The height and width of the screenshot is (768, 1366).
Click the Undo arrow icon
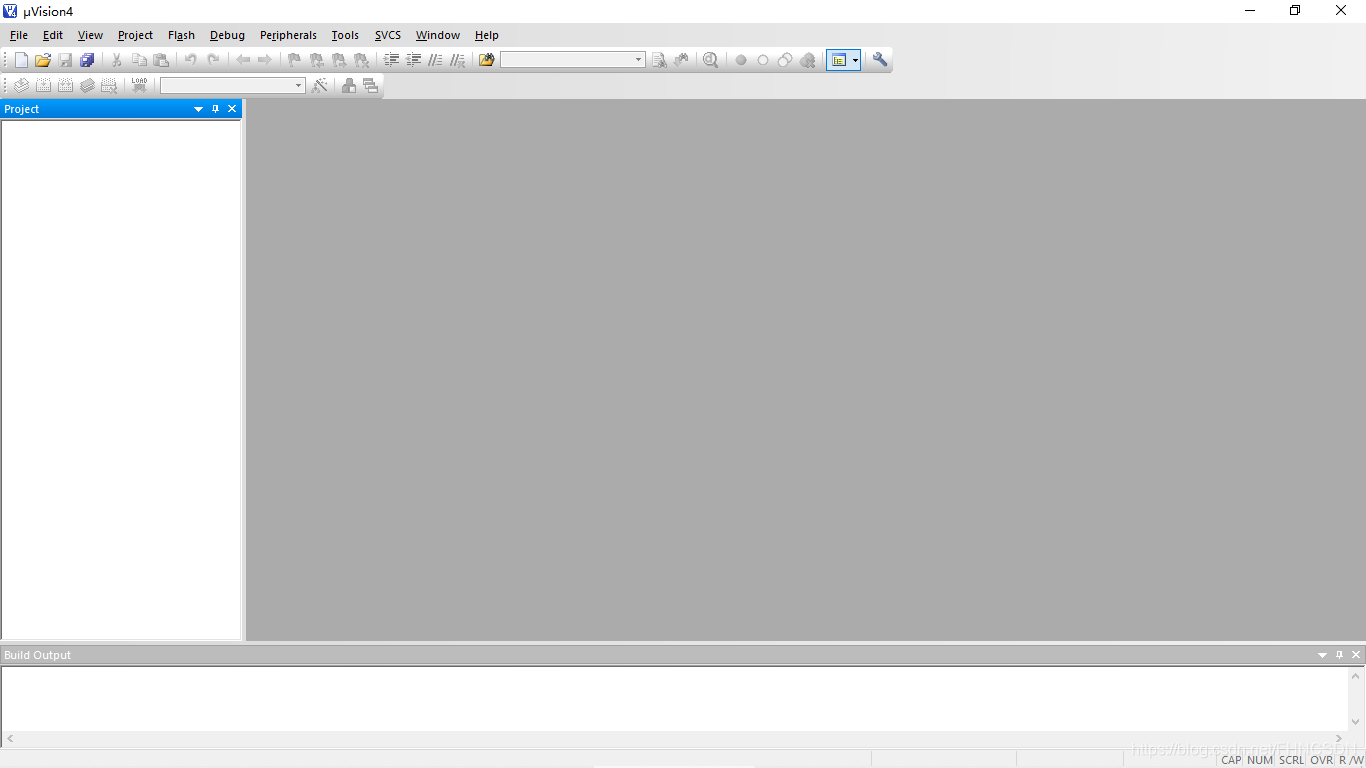[x=190, y=60]
